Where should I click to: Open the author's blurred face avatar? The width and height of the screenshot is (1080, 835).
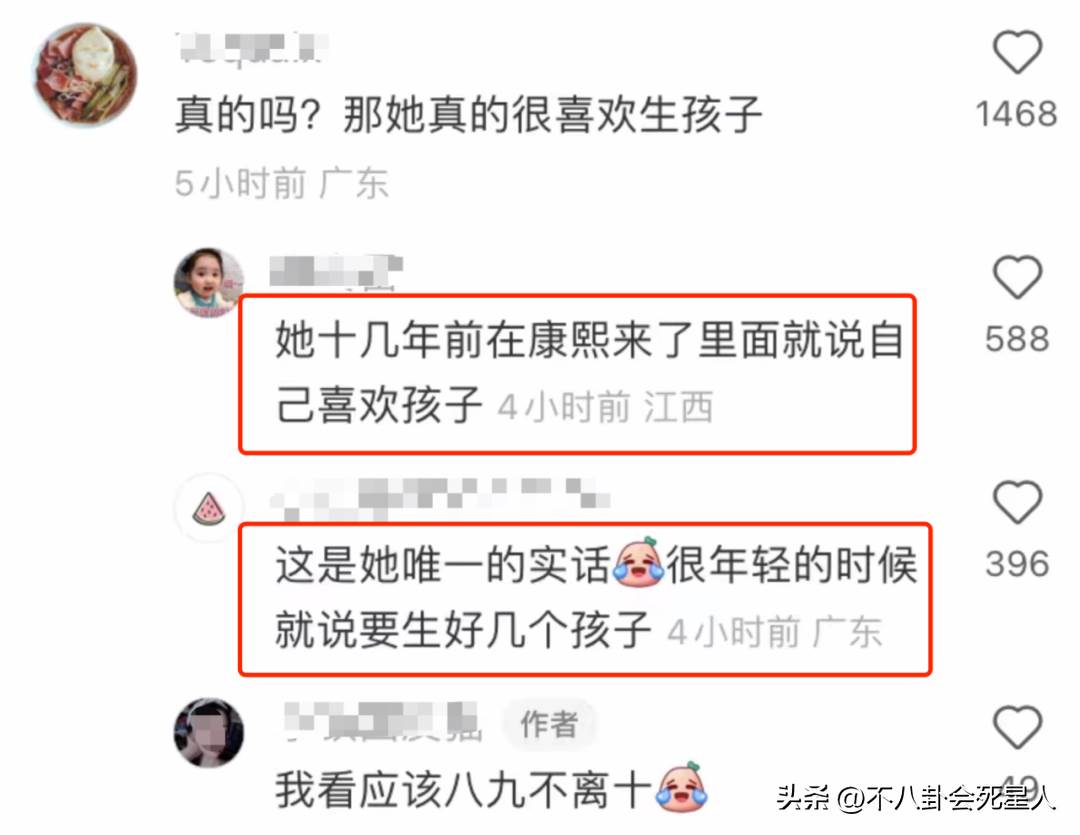coord(209,732)
